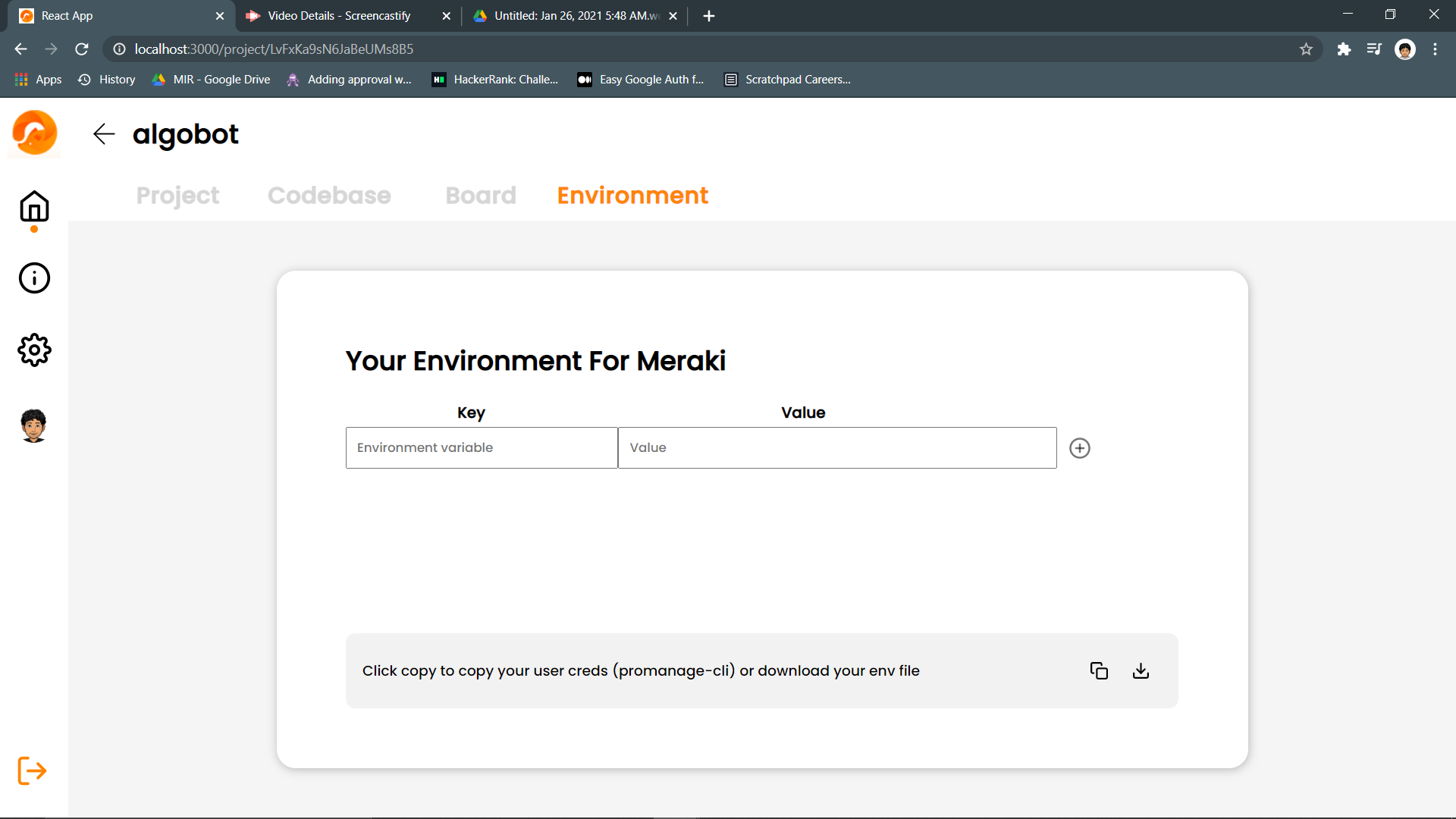Focus the Environment variable key field

coord(482,447)
